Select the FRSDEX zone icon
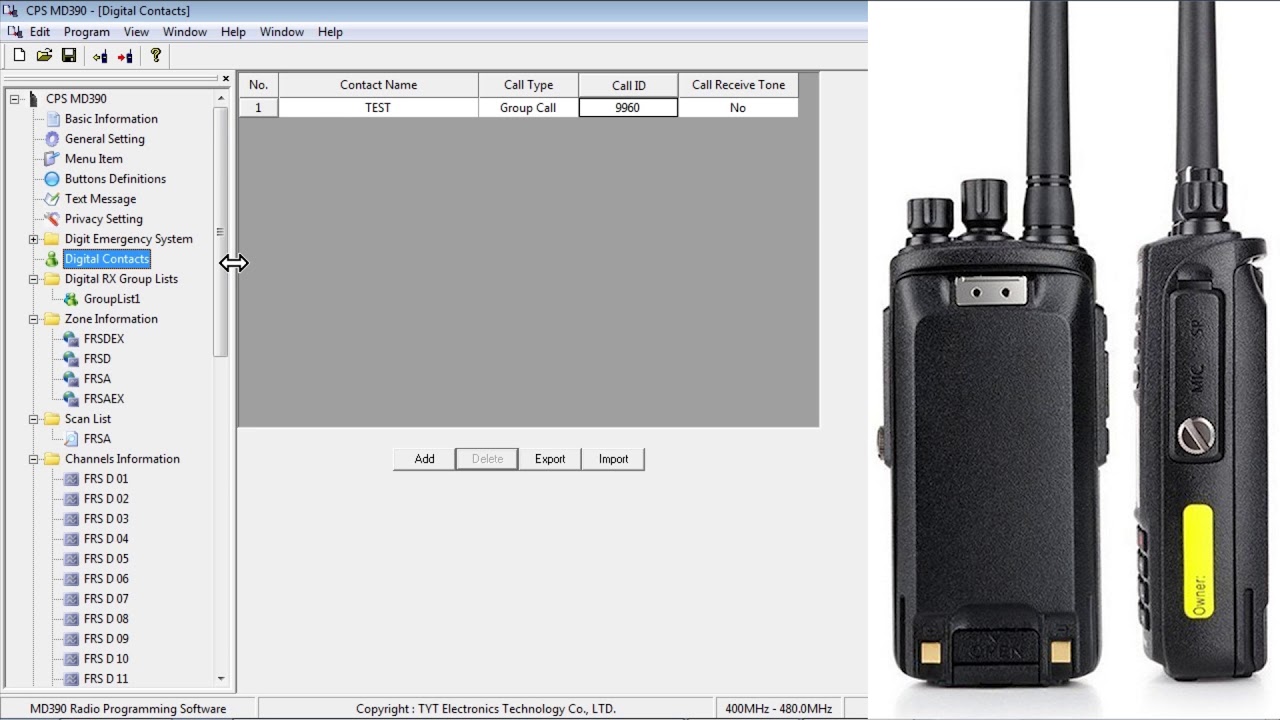The width and height of the screenshot is (1280, 720). (71, 339)
